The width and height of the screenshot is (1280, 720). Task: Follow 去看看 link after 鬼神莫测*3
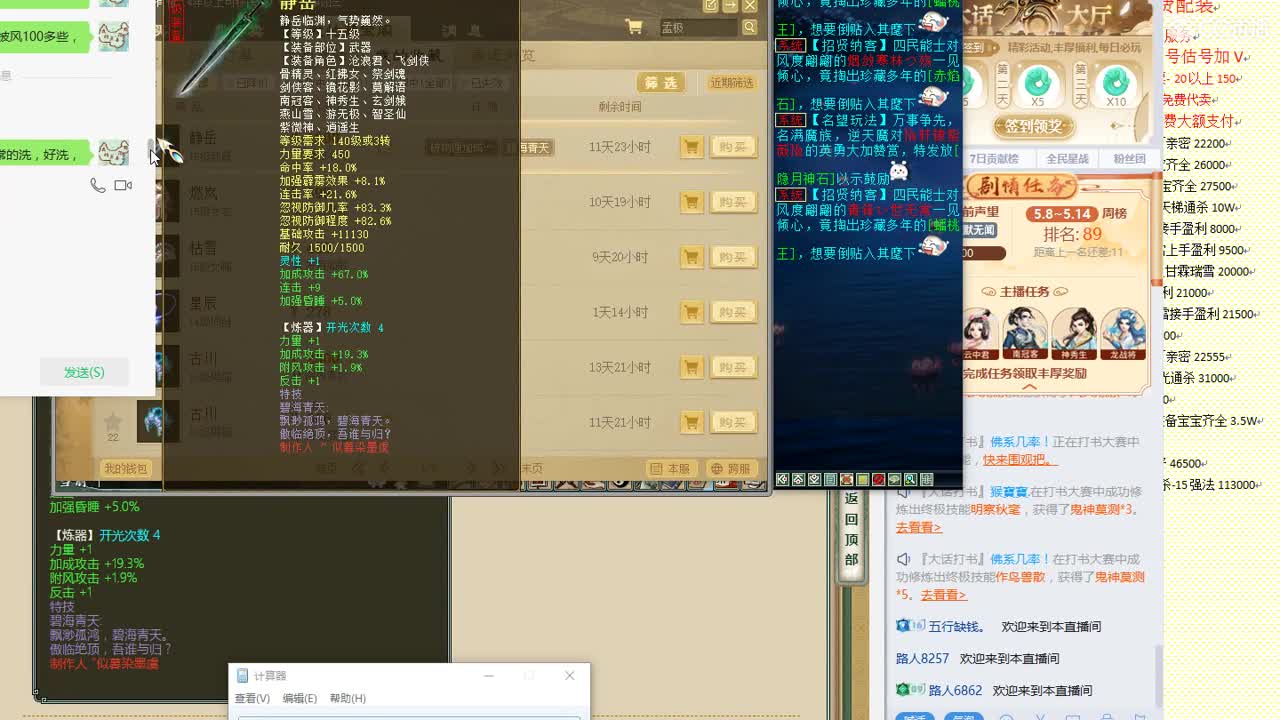pos(918,527)
